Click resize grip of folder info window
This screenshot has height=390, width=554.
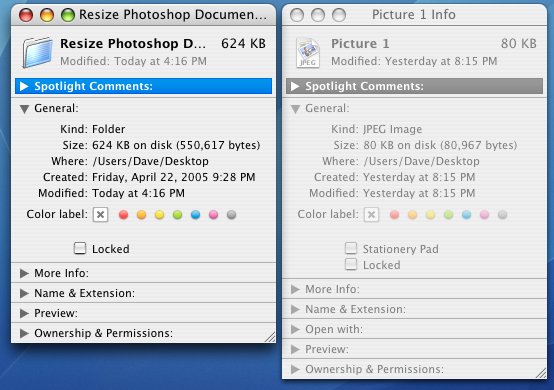click(270, 337)
